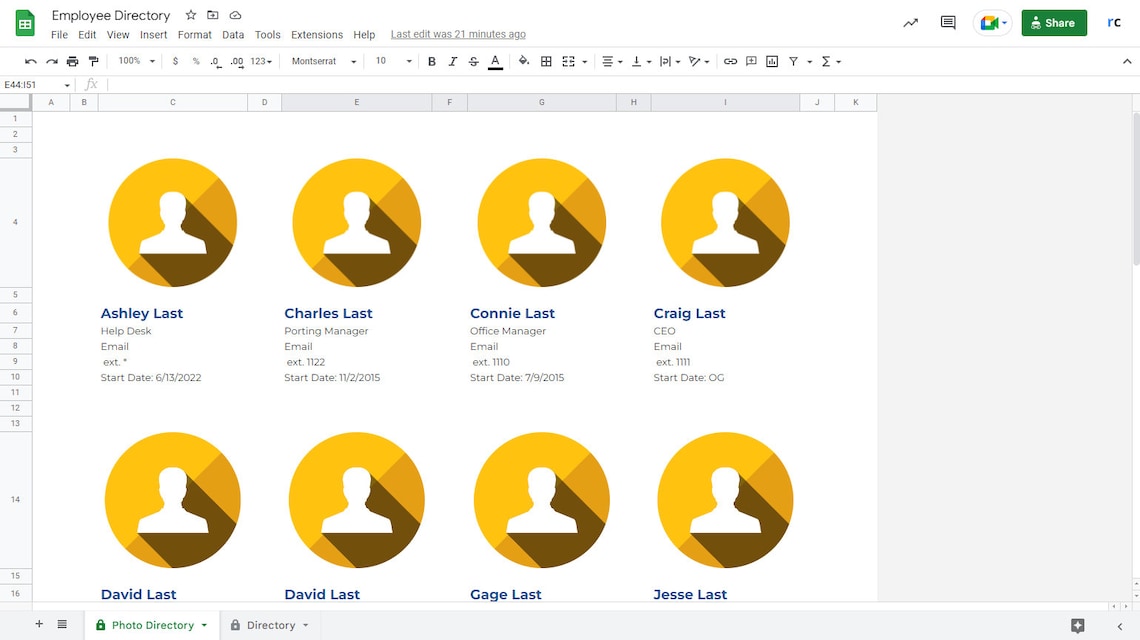Open horizontal align dropdown
Screen dimensions: 1140x640
coord(612,62)
